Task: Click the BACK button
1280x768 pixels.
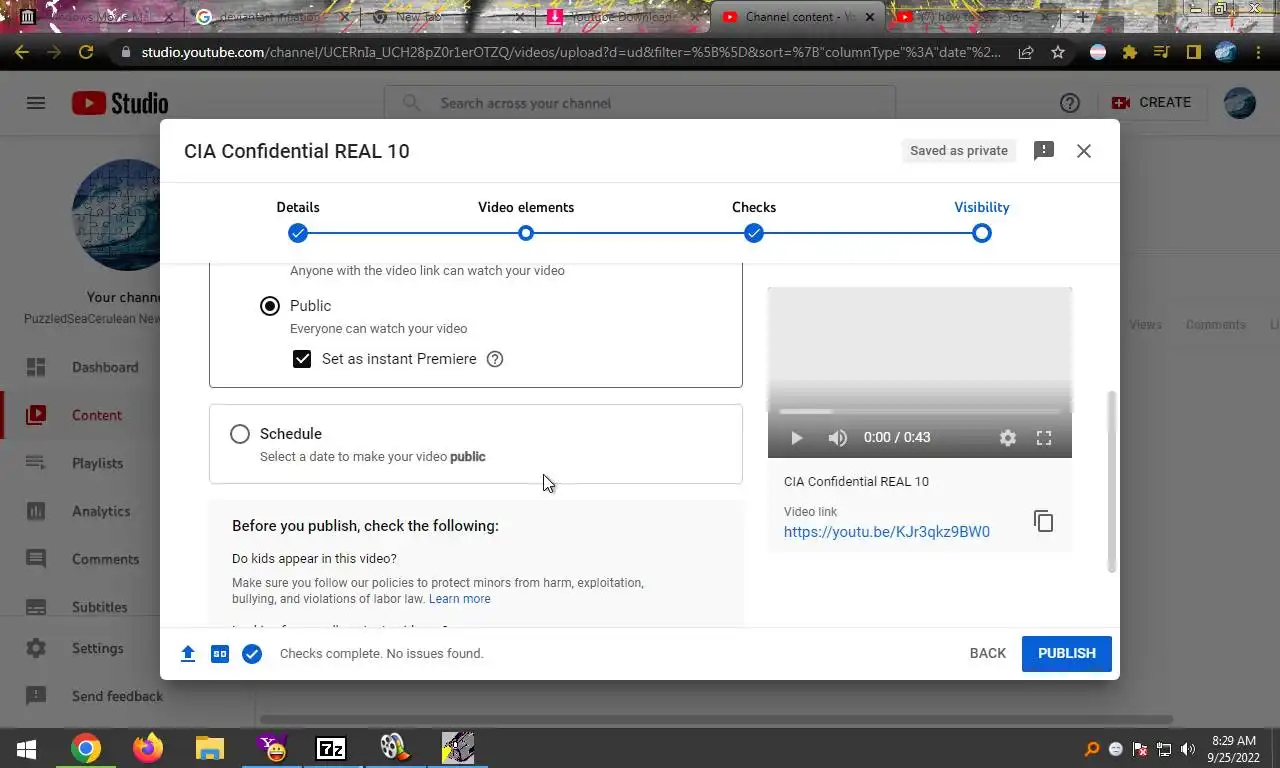Action: 988,654
